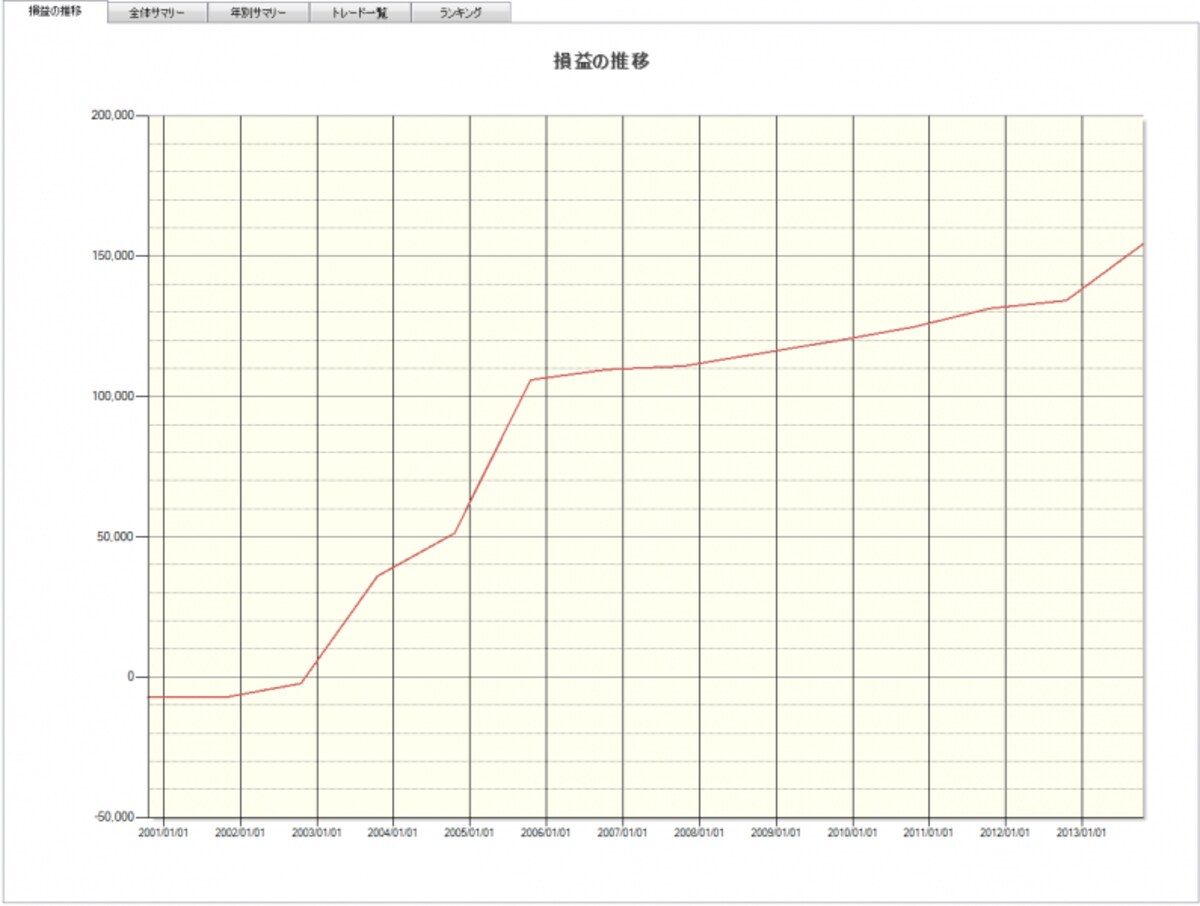1200x906 pixels.
Task: Select the 100,000 y-axis label
Action: 112,396
